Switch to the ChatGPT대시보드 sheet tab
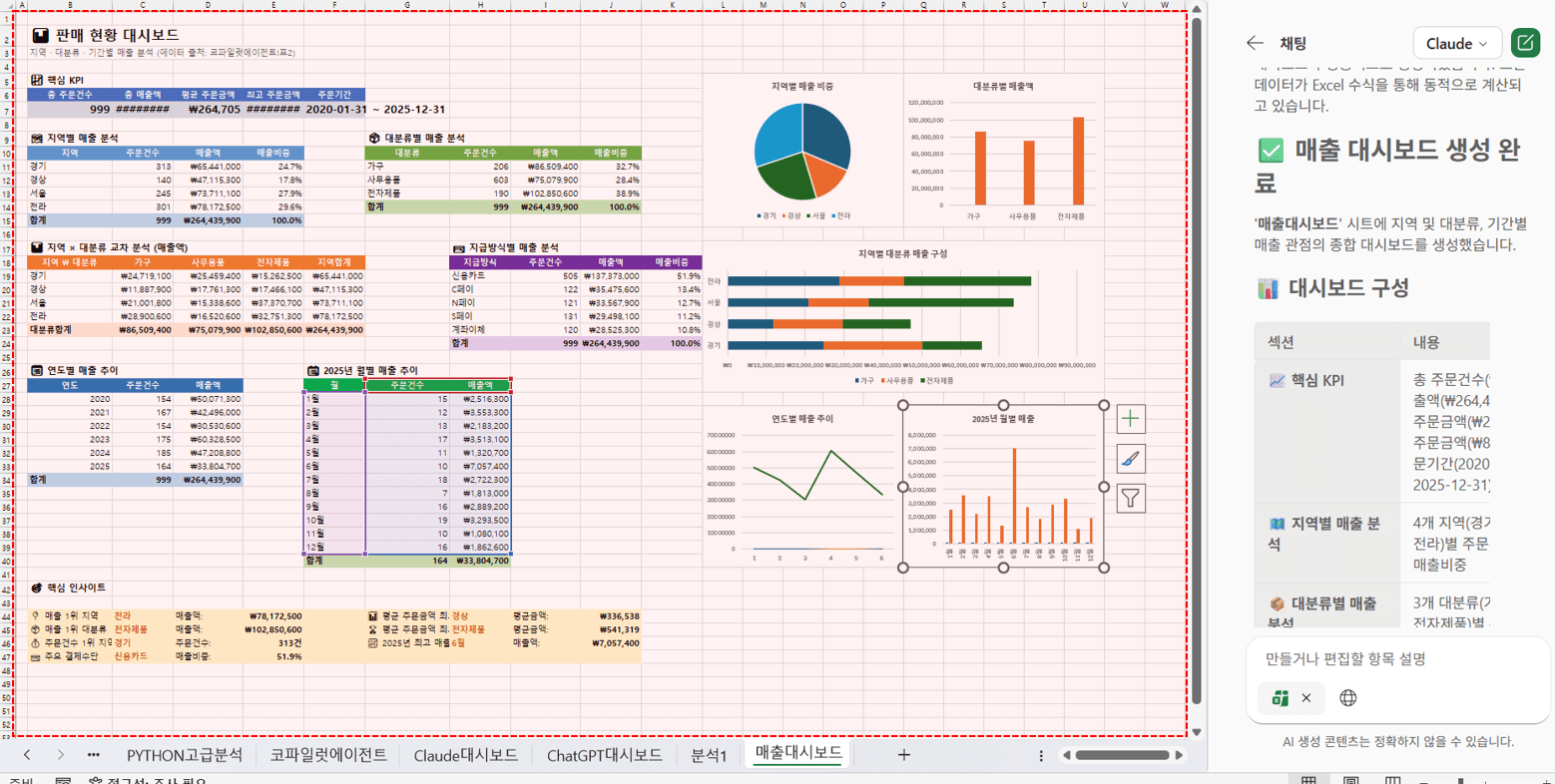The height and width of the screenshot is (784, 1555). (x=604, y=755)
